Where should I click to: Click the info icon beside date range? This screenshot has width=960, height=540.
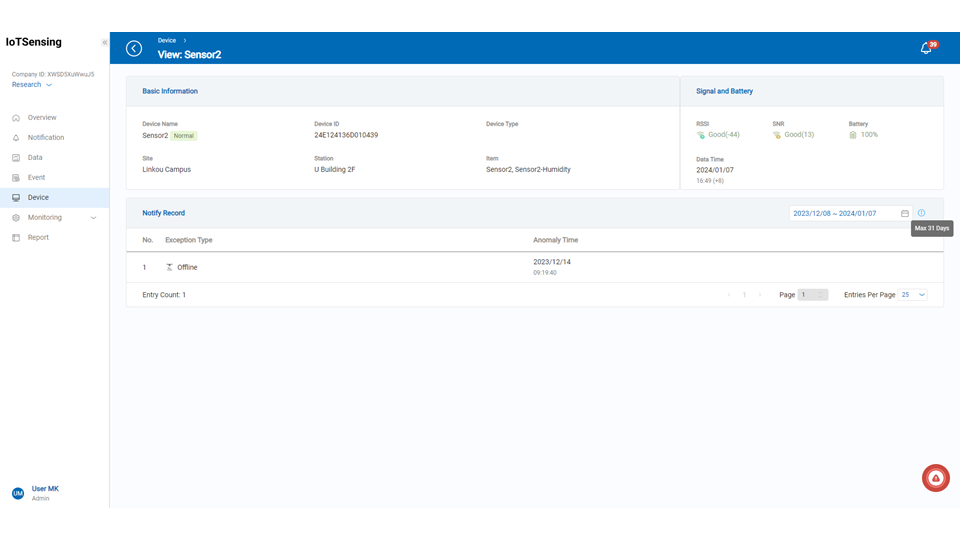[921, 213]
